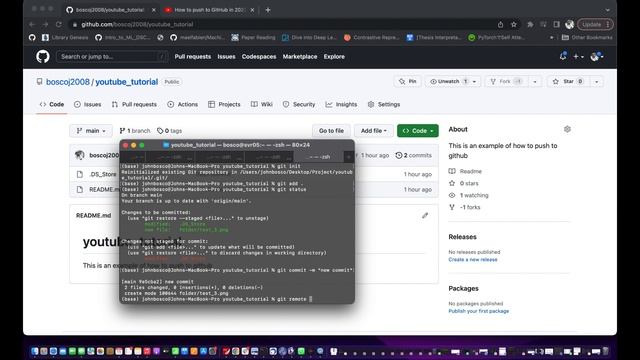Open the main branch selector dropdown
Screen dimensions: 640x360
[x=91, y=131]
